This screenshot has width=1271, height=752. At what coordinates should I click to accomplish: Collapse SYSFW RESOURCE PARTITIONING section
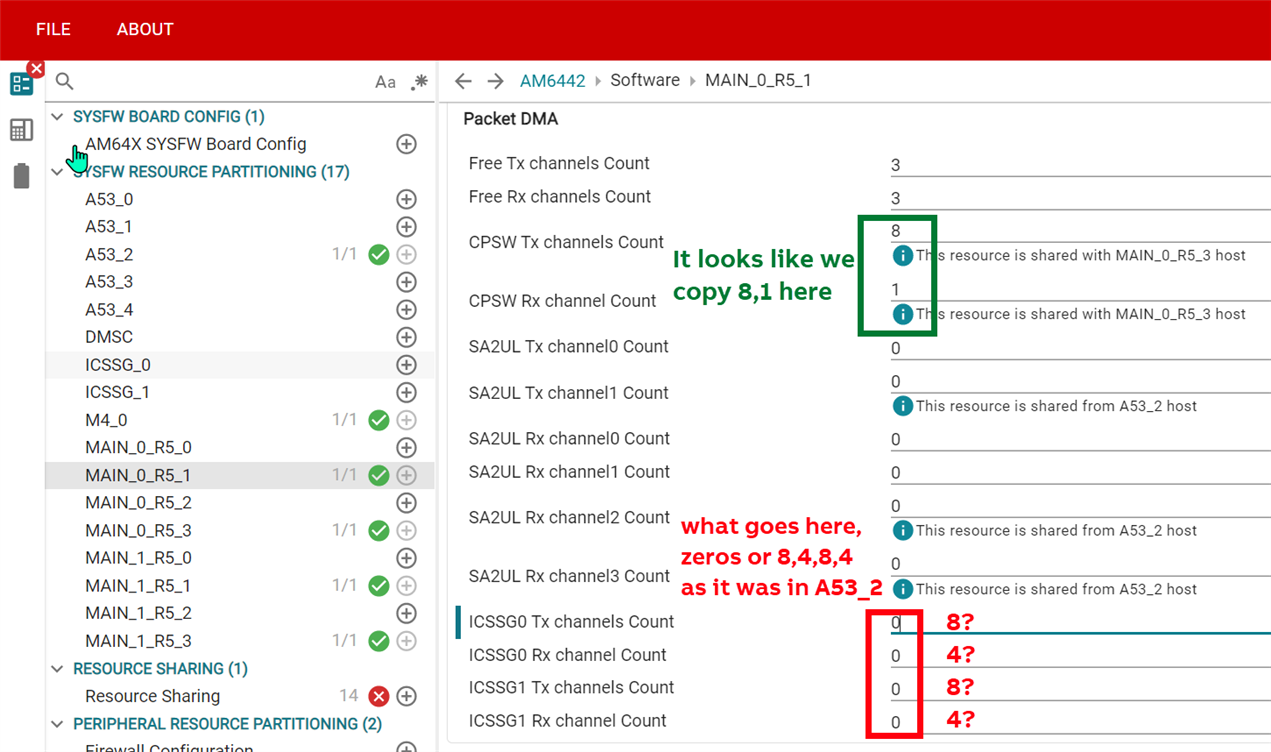click(57, 172)
